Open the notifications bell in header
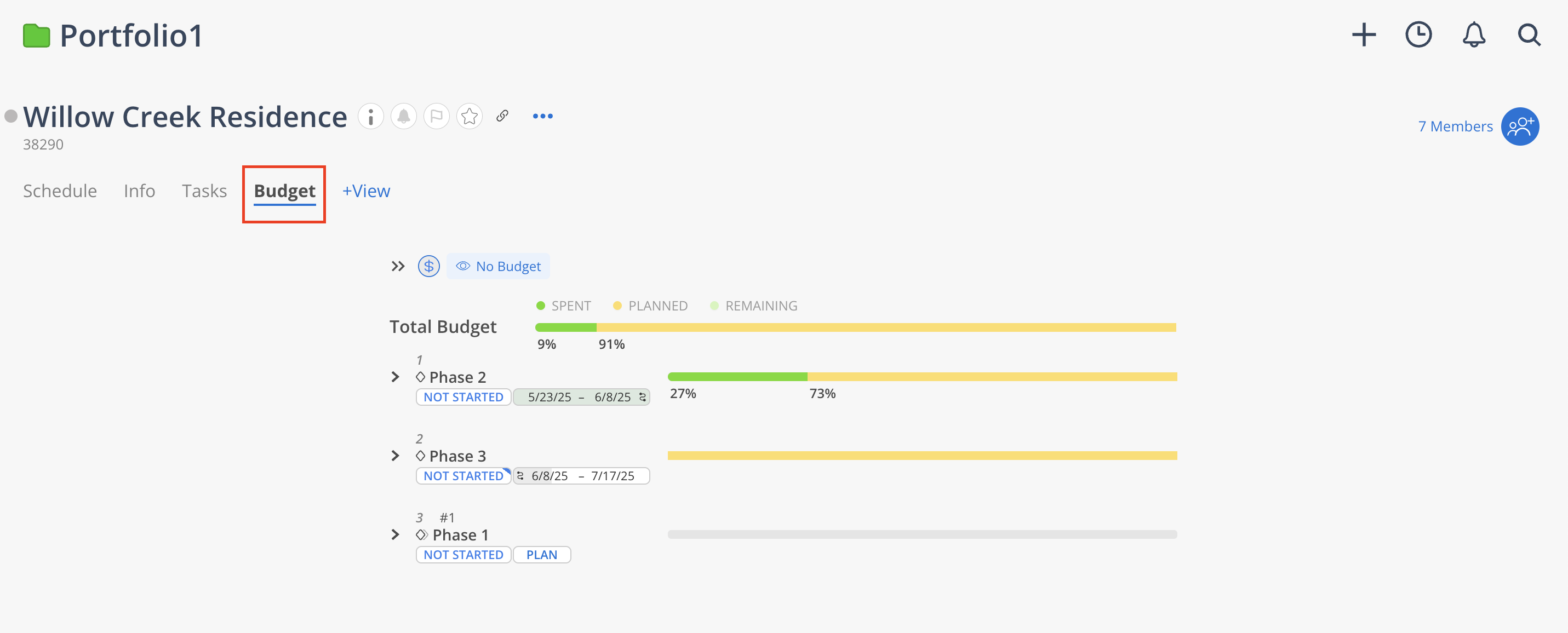The width and height of the screenshot is (1568, 633). point(1474,34)
